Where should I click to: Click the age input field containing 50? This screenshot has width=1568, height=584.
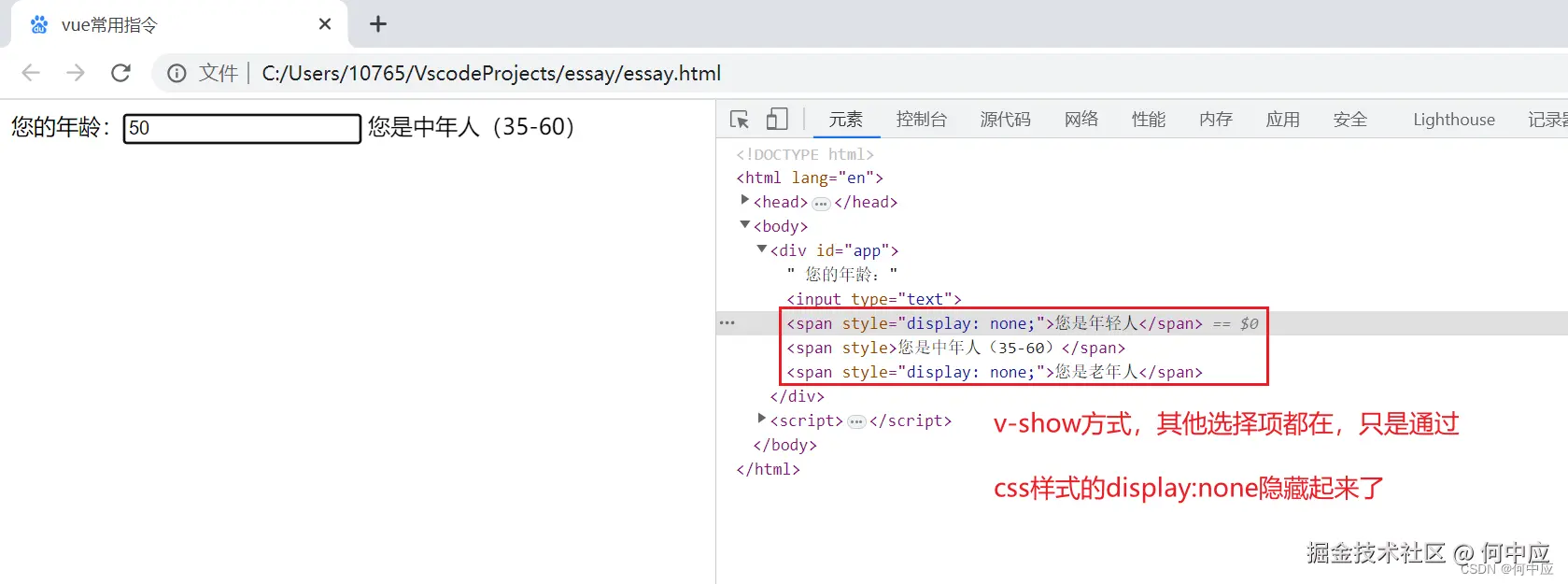[x=242, y=128]
